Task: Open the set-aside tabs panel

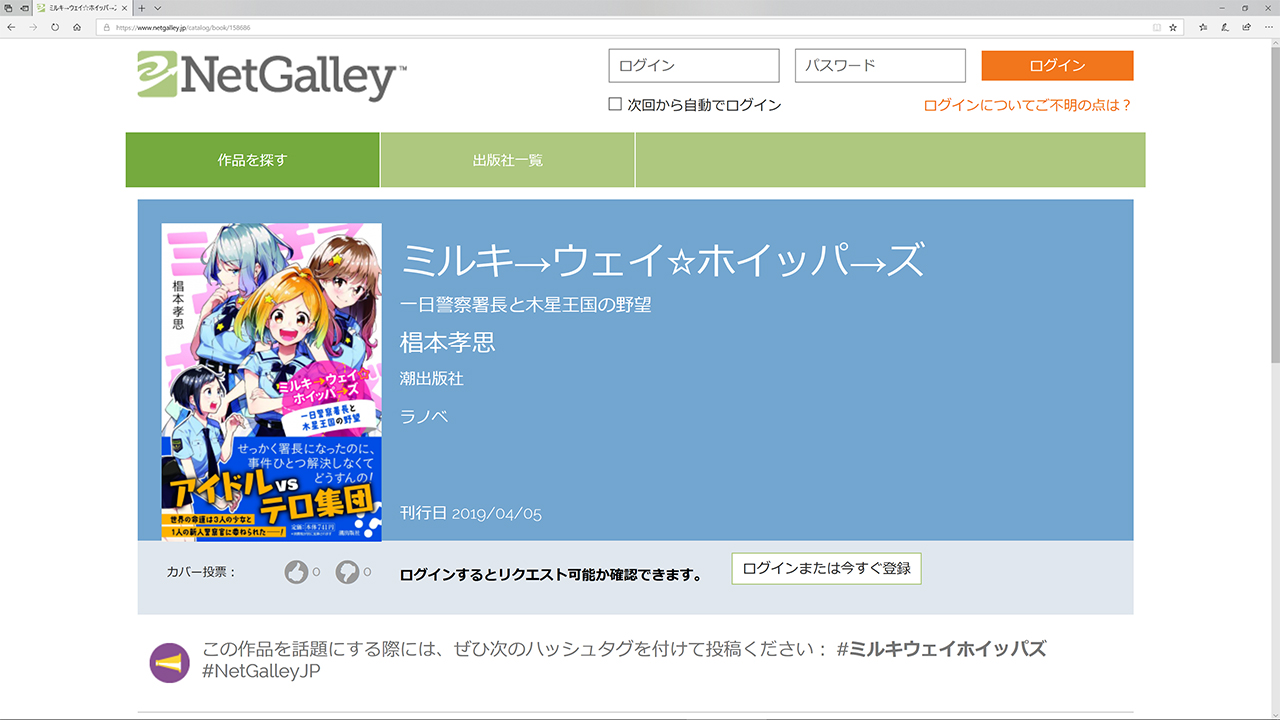Action: point(8,8)
